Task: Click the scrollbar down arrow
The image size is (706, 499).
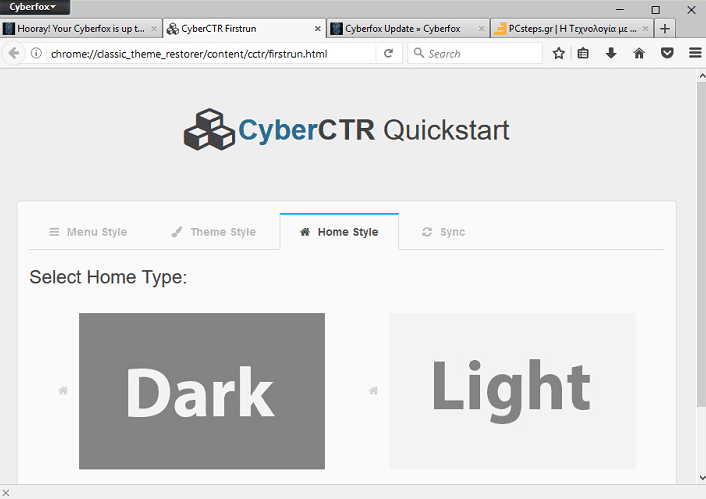Action: coord(701,477)
